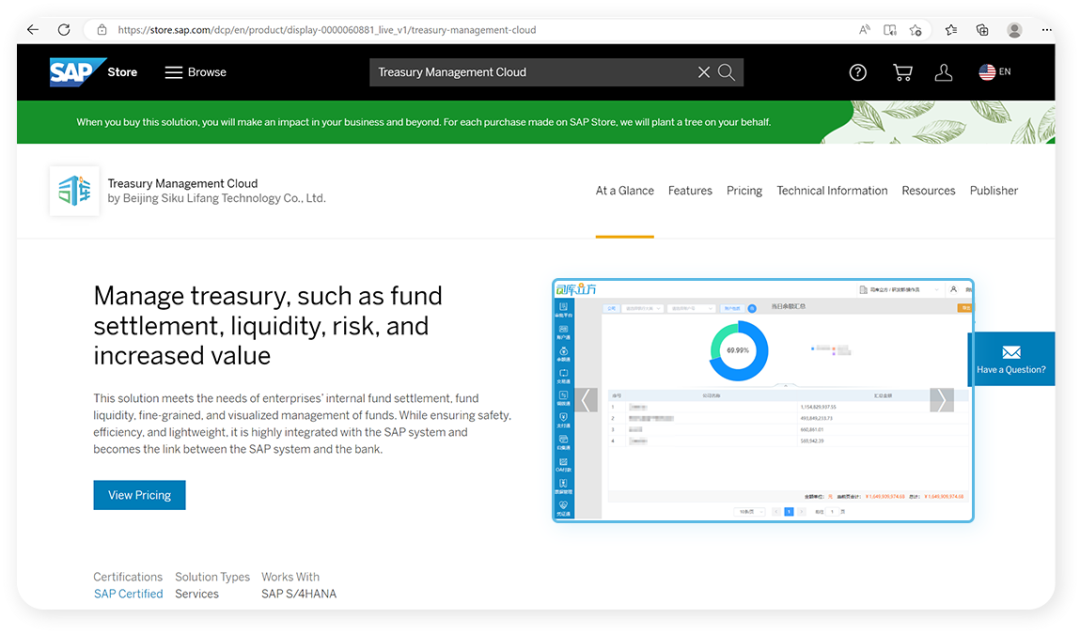Click the browser address bar URL

326,30
